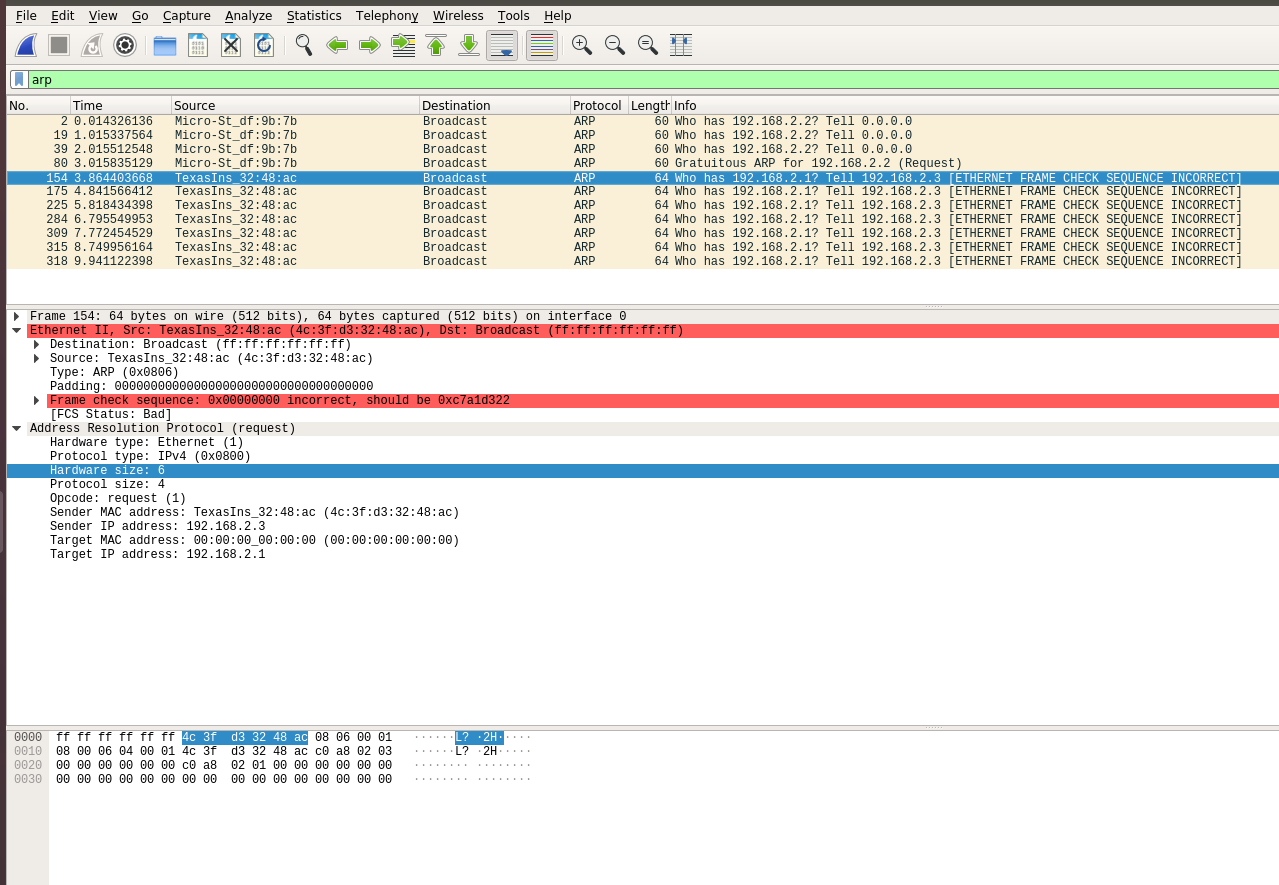This screenshot has height=885, width=1279.
Task: Open capture options gear icon
Action: click(x=125, y=45)
